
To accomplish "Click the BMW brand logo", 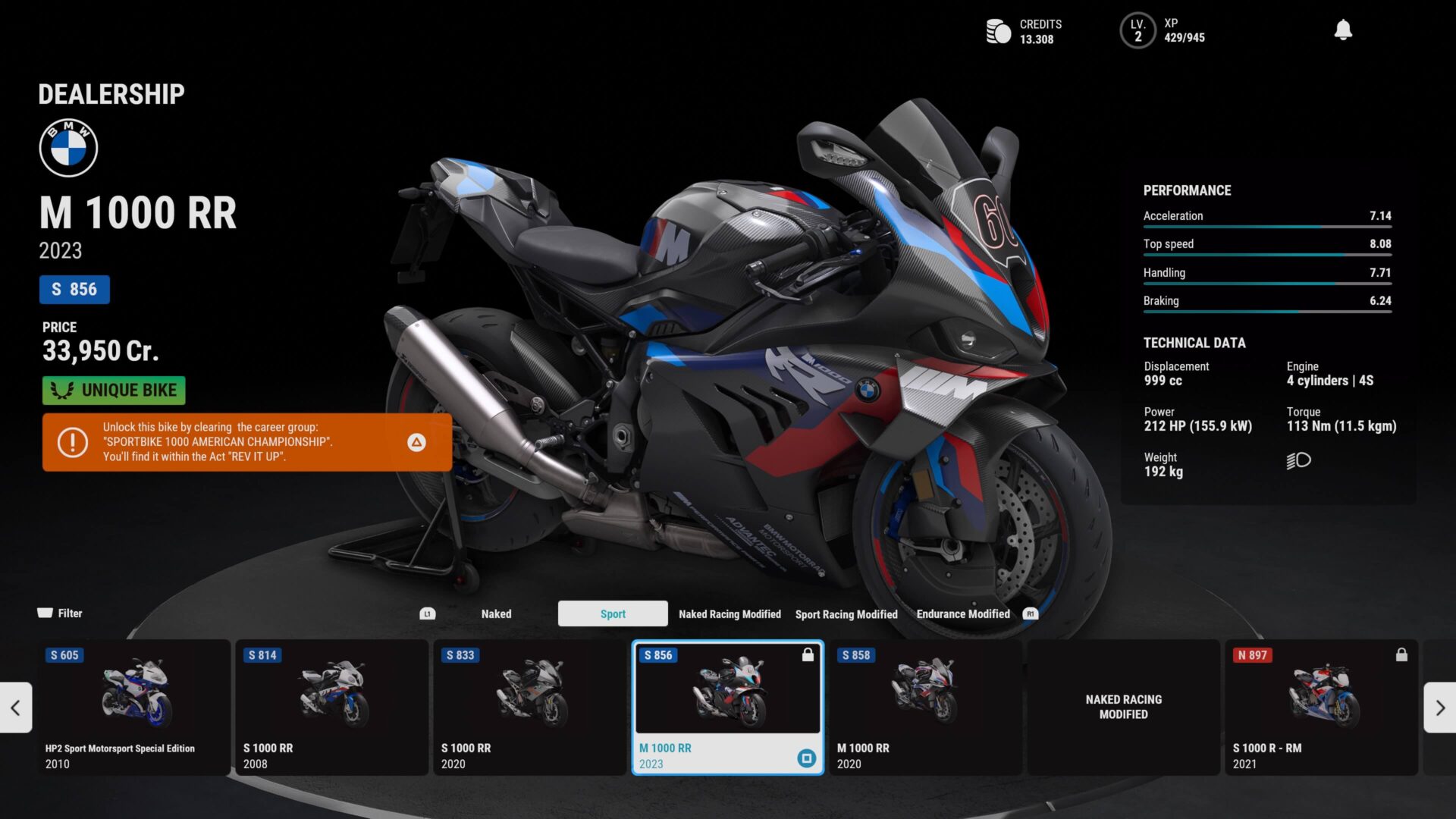I will [x=68, y=148].
